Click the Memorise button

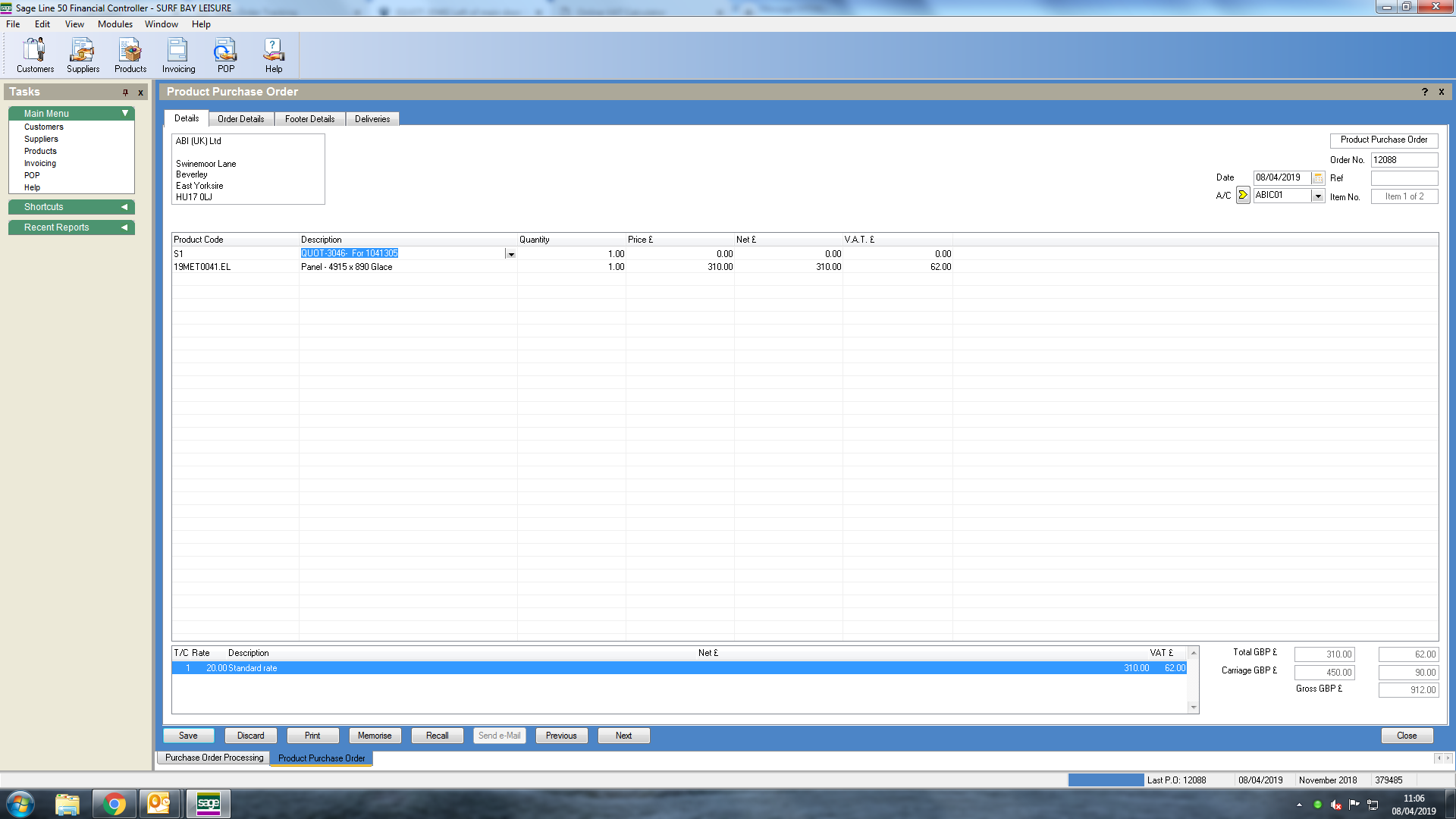pos(375,736)
